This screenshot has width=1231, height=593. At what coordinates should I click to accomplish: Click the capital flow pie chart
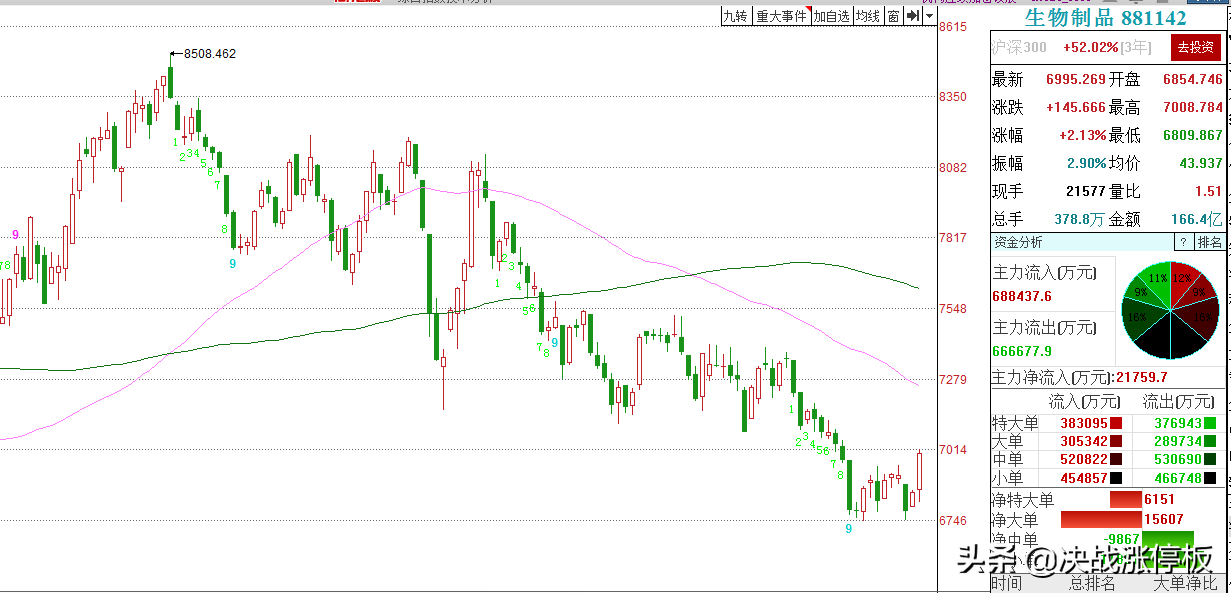pyautogui.click(x=1166, y=313)
